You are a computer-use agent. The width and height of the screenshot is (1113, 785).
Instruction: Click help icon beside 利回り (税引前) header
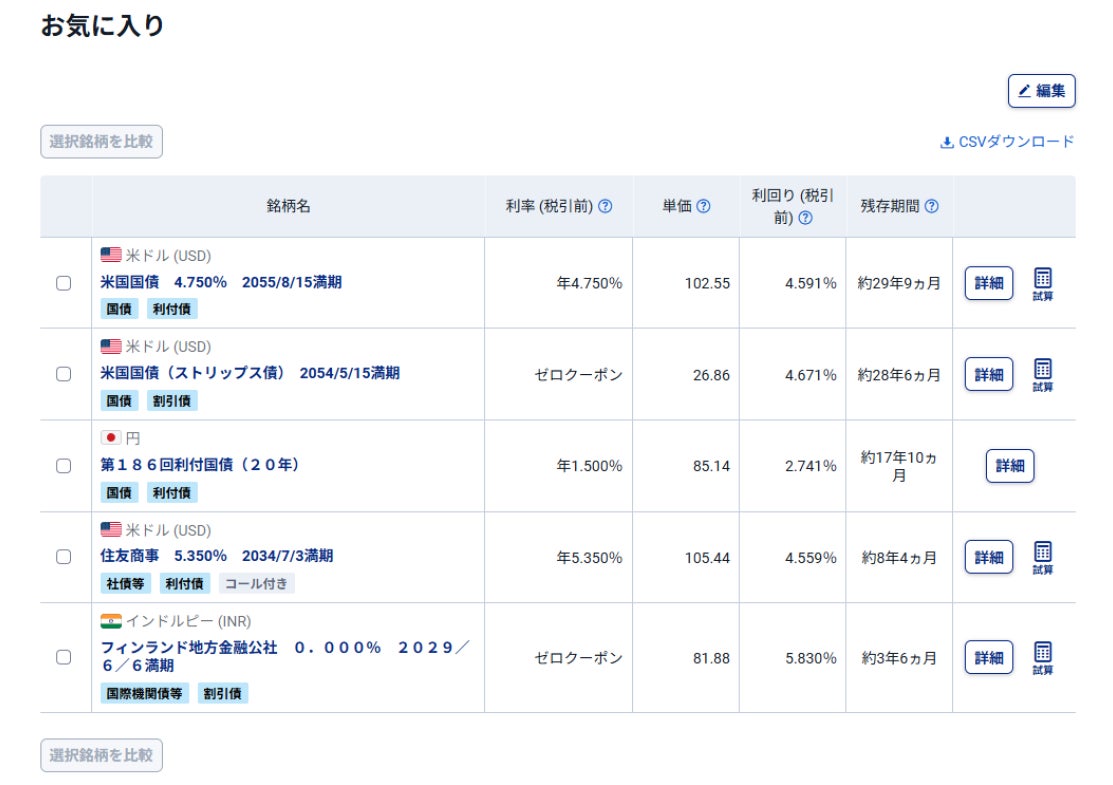(805, 217)
